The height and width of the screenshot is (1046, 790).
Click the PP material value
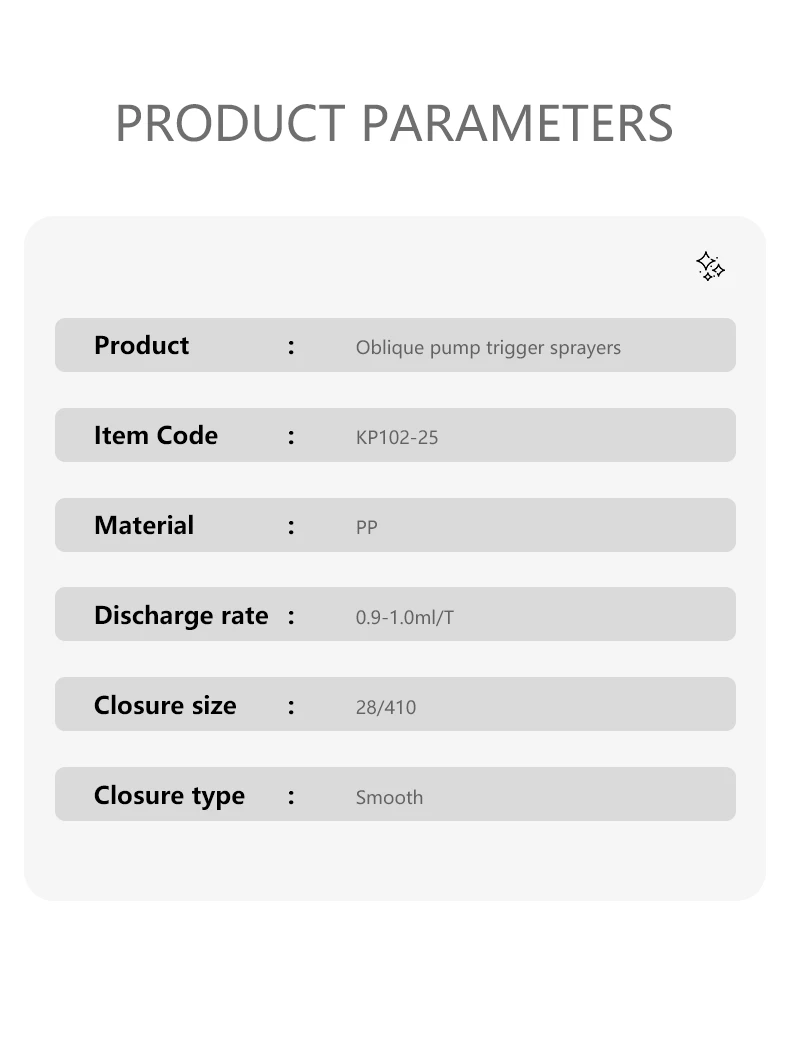click(366, 528)
